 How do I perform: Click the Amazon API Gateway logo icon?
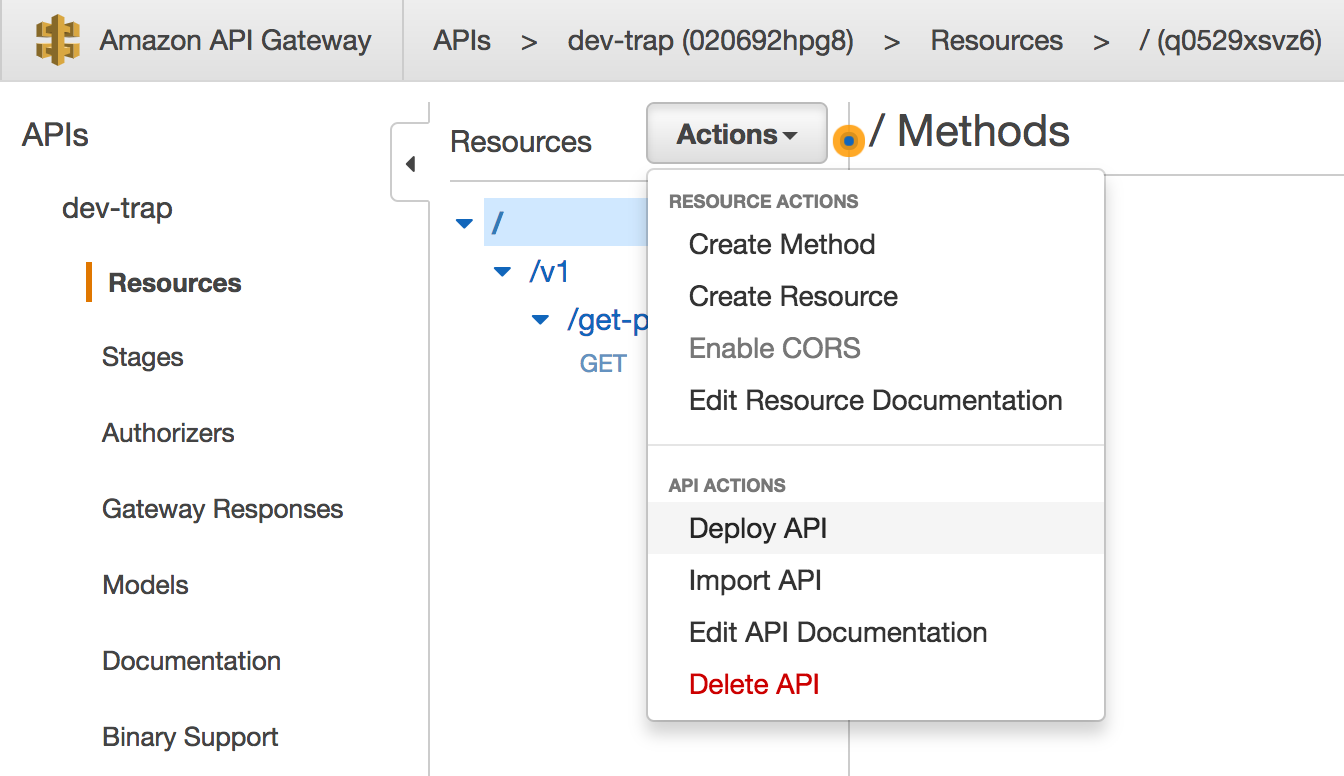click(x=58, y=40)
